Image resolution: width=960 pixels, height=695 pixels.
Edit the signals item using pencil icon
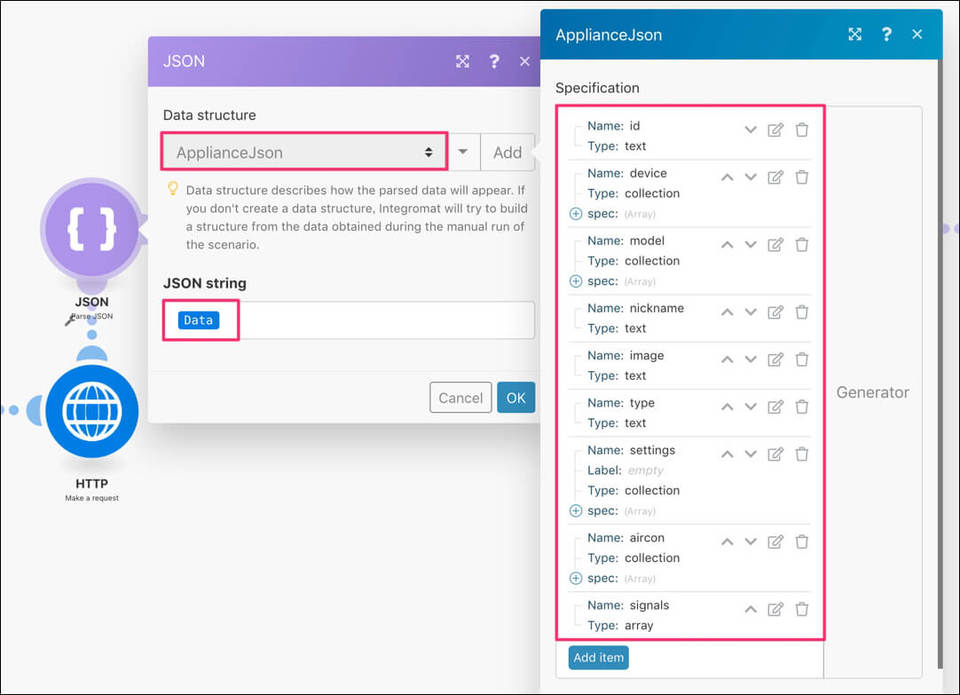click(775, 609)
